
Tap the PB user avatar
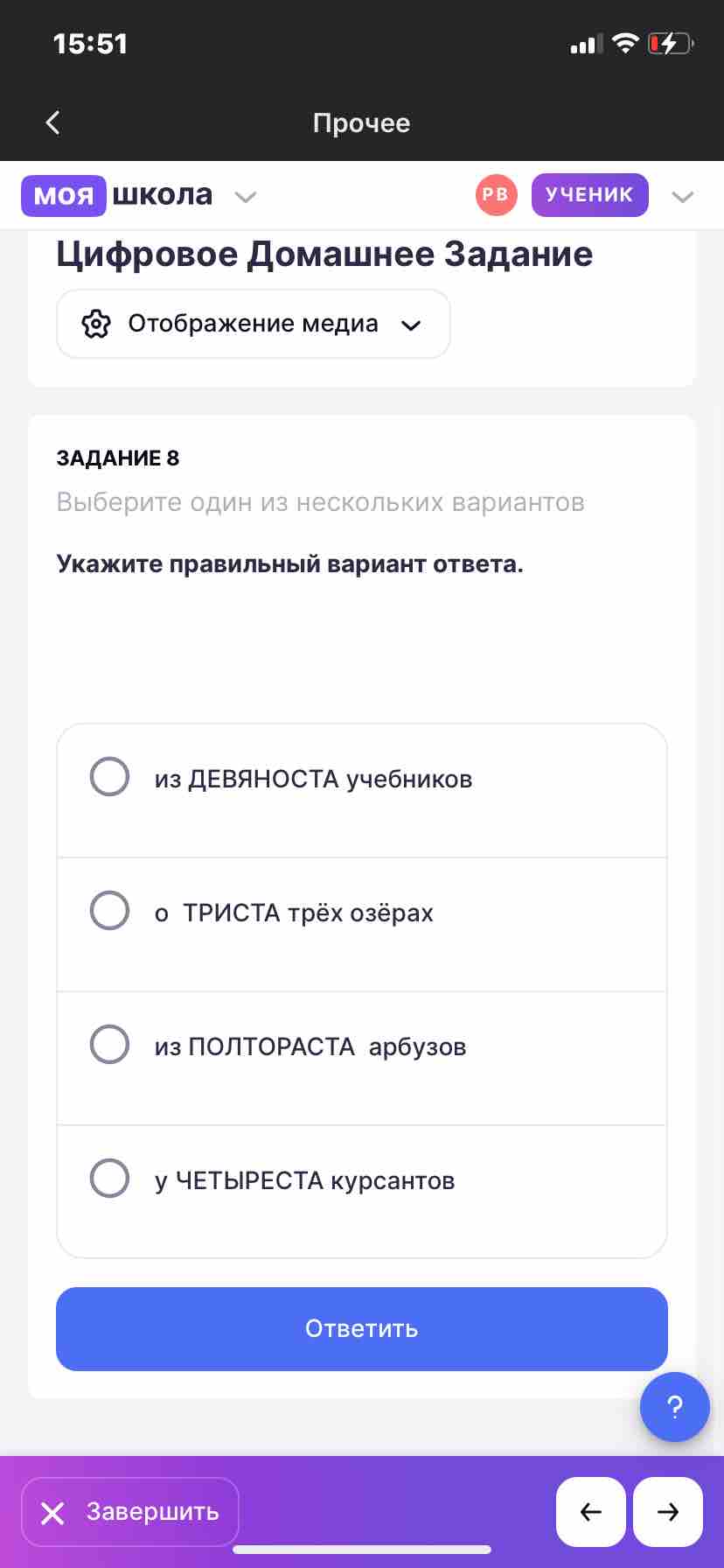click(x=496, y=195)
